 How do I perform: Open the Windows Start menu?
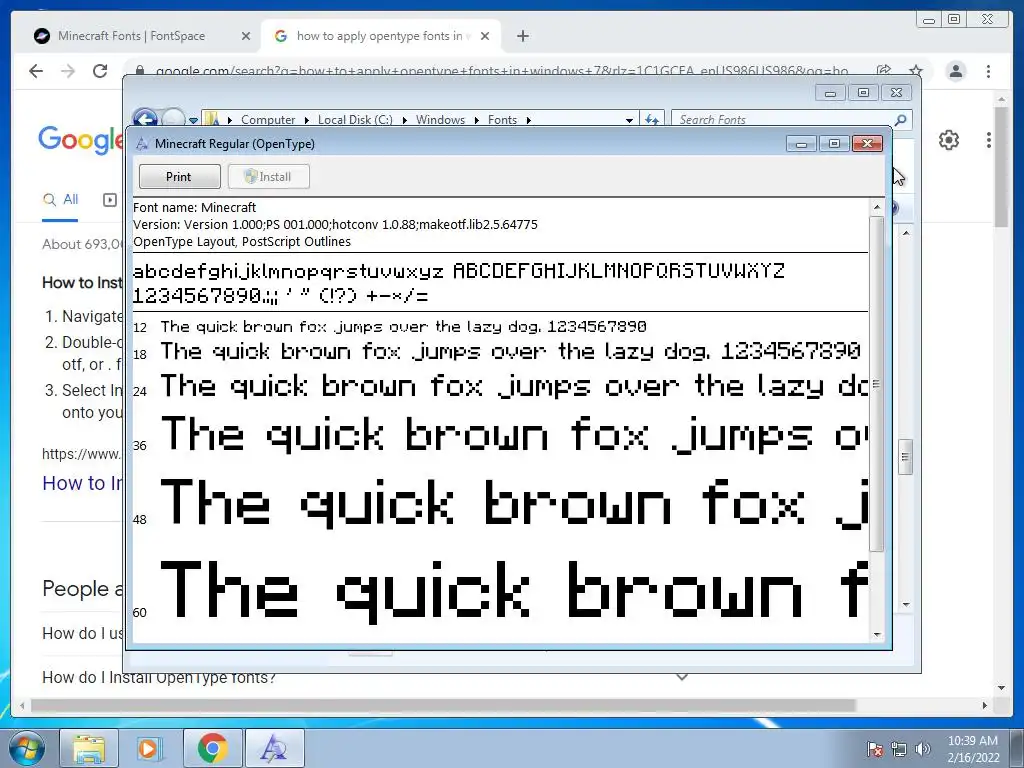tap(26, 748)
